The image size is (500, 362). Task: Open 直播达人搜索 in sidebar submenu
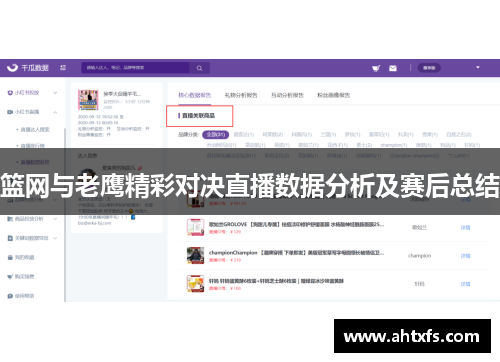[x=35, y=129]
